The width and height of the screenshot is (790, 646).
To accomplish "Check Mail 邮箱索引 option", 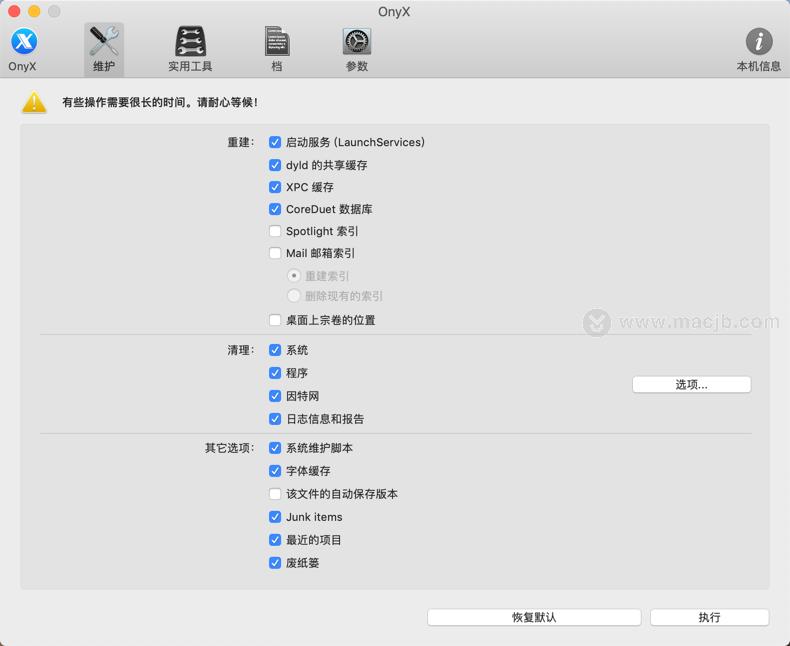I will tap(275, 253).
